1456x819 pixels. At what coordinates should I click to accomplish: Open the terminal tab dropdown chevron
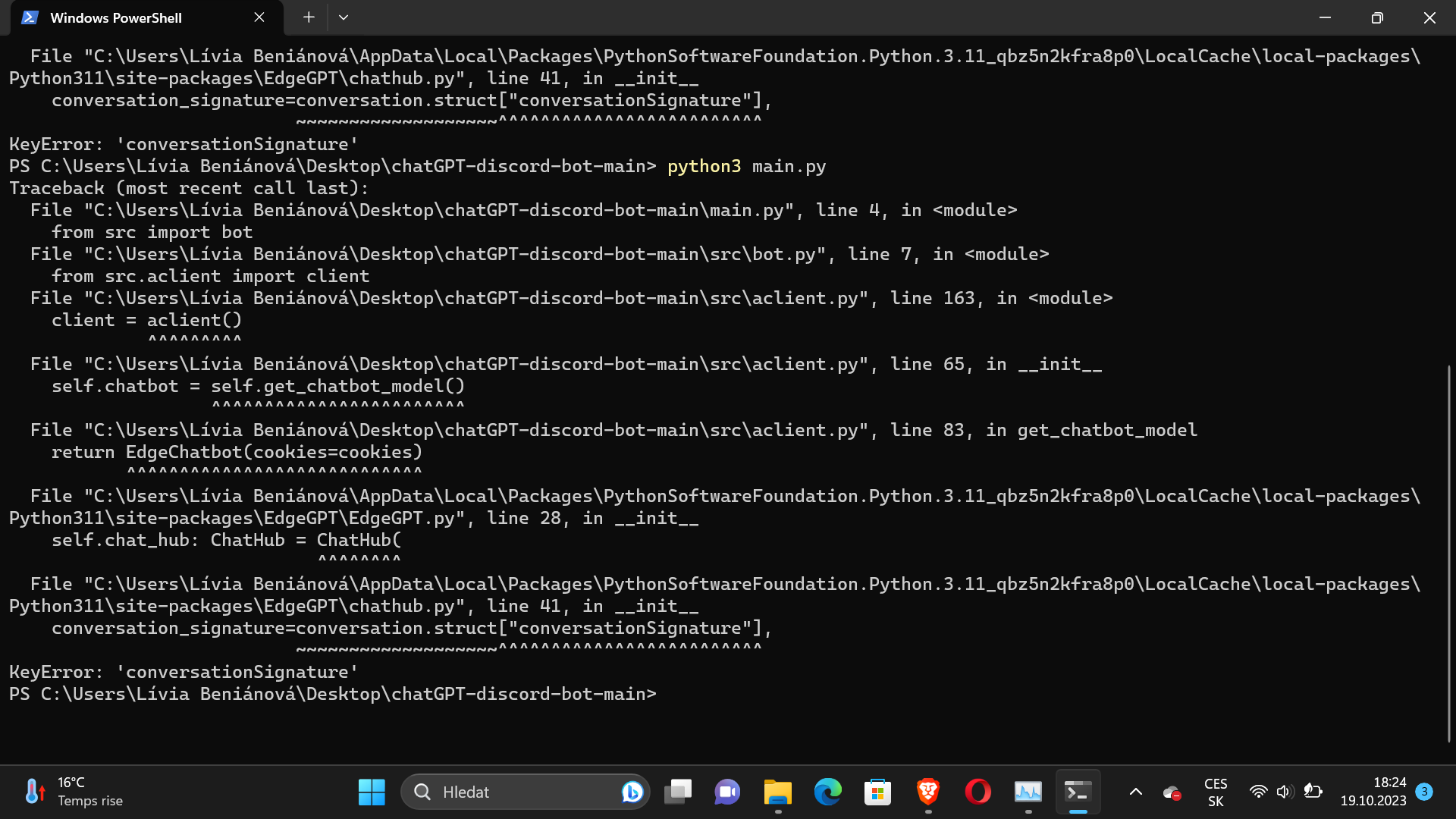coord(344,17)
